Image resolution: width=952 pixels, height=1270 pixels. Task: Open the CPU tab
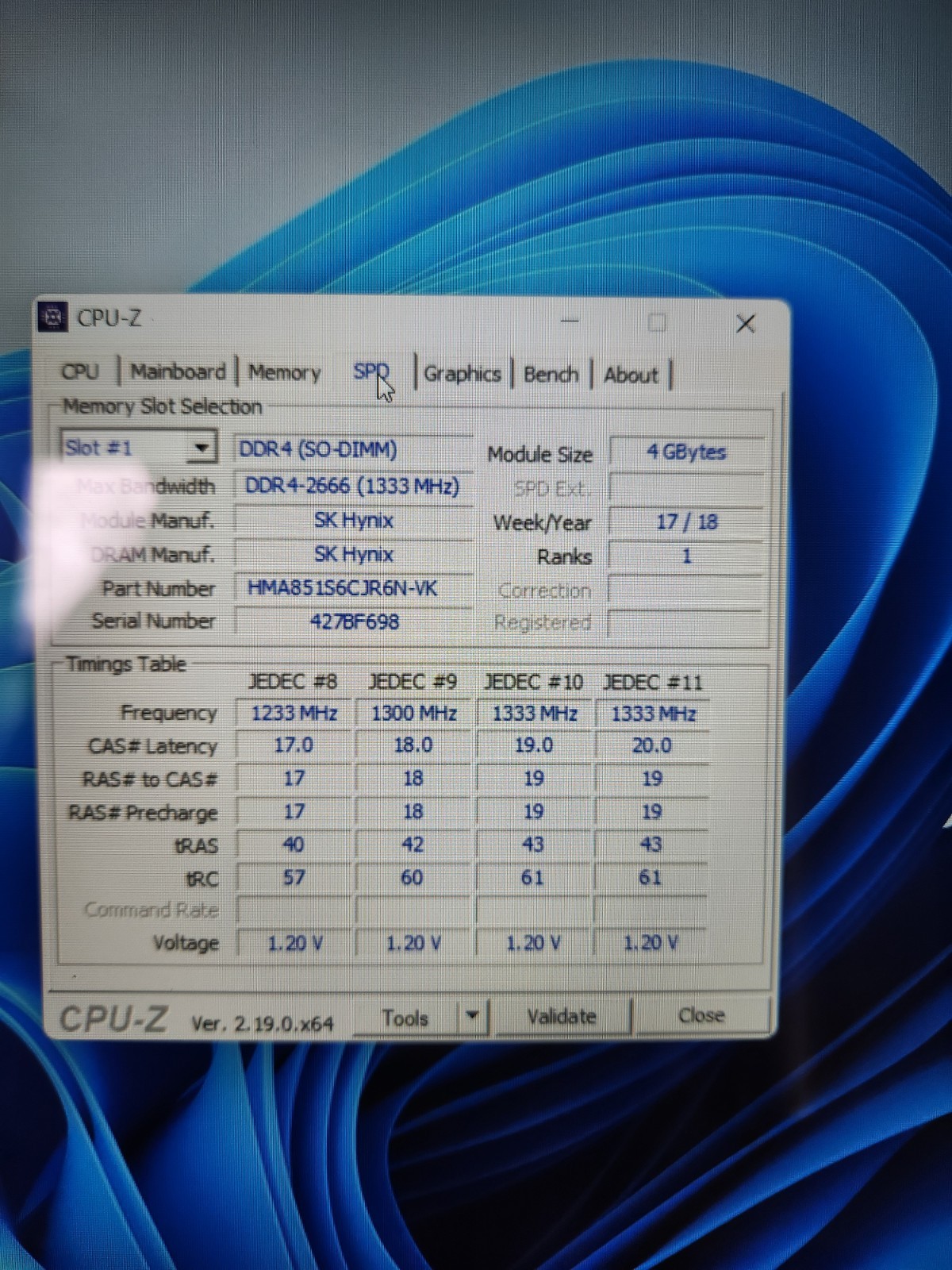tap(81, 371)
